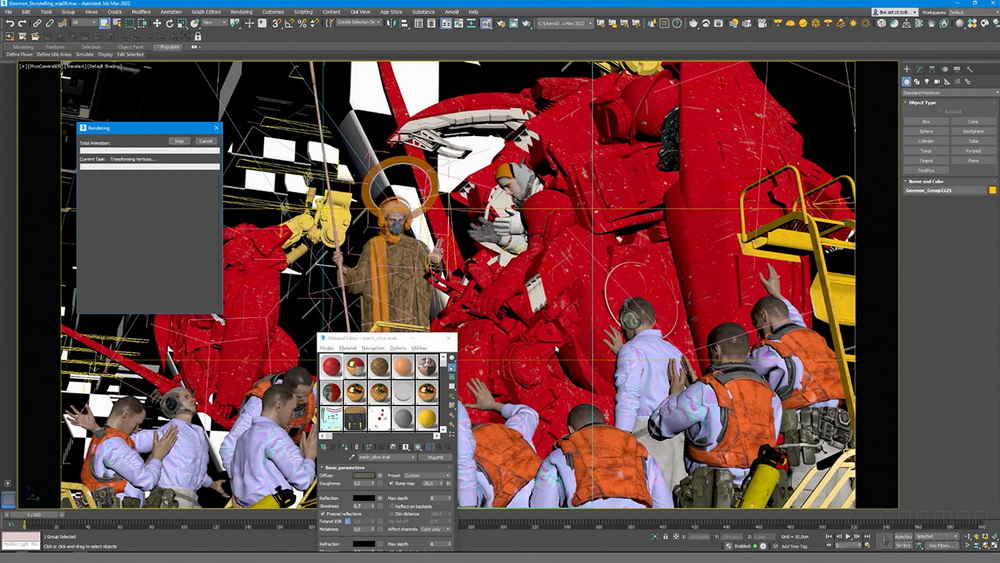Image resolution: width=1000 pixels, height=563 pixels.
Task: Open Material Editor Utilities menu
Action: (x=419, y=348)
